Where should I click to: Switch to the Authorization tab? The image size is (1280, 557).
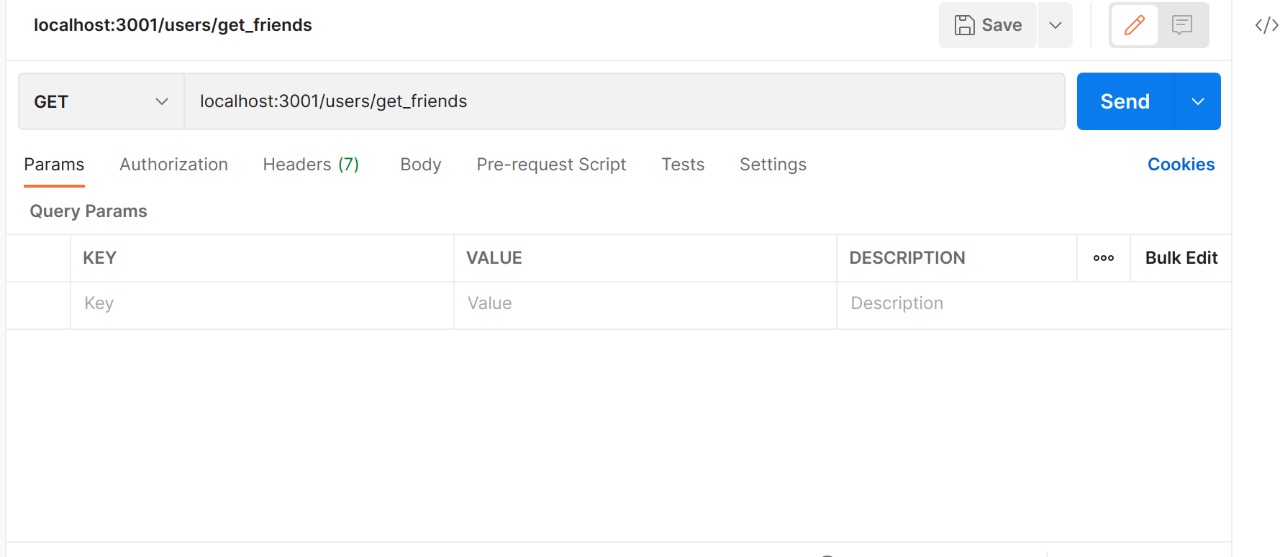[174, 164]
